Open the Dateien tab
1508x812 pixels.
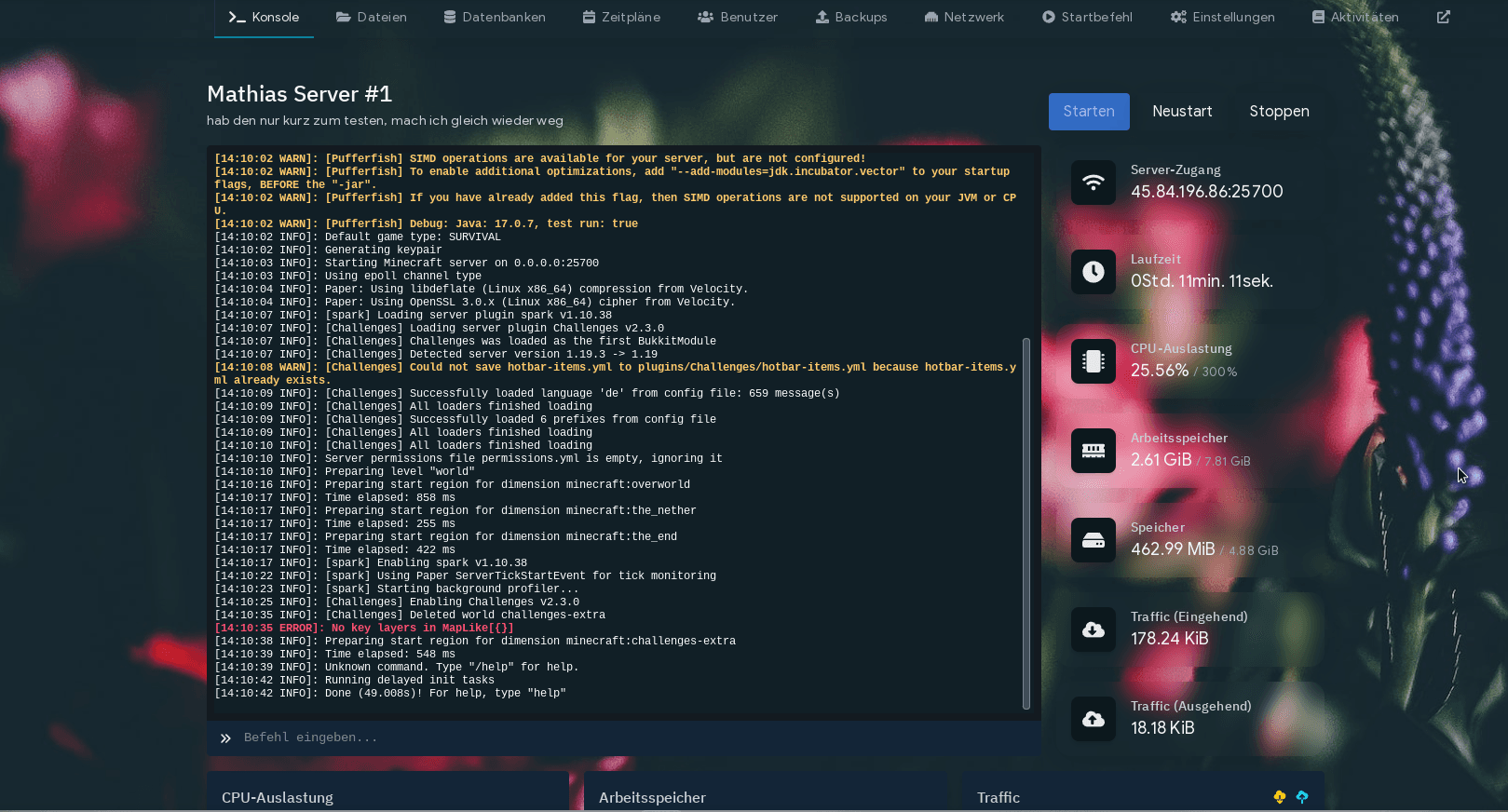372,17
